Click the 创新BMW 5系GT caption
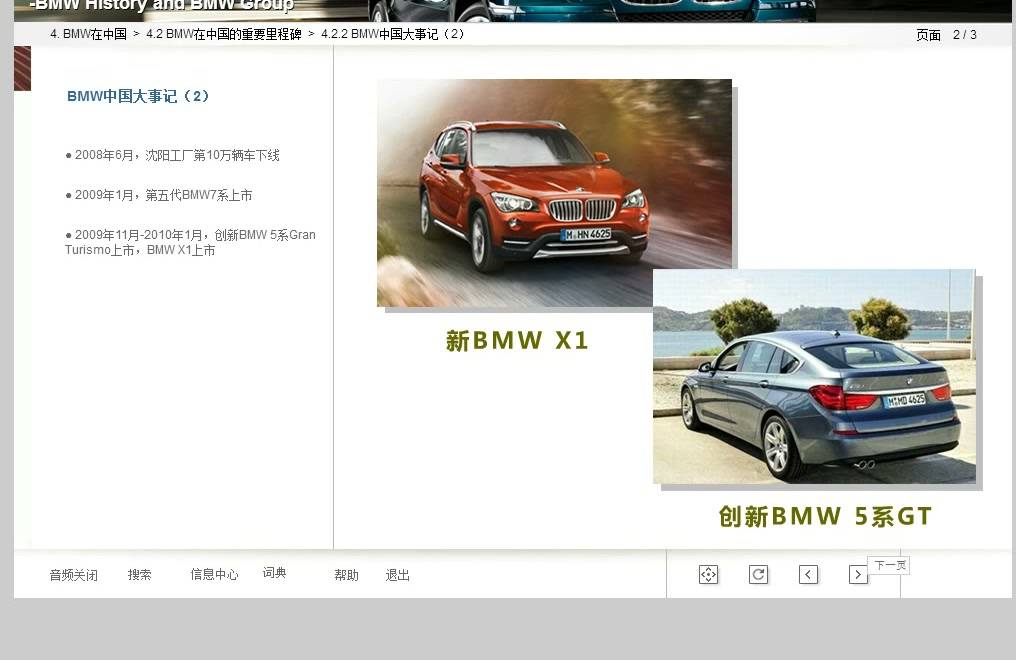The height and width of the screenshot is (660, 1016). [825, 517]
